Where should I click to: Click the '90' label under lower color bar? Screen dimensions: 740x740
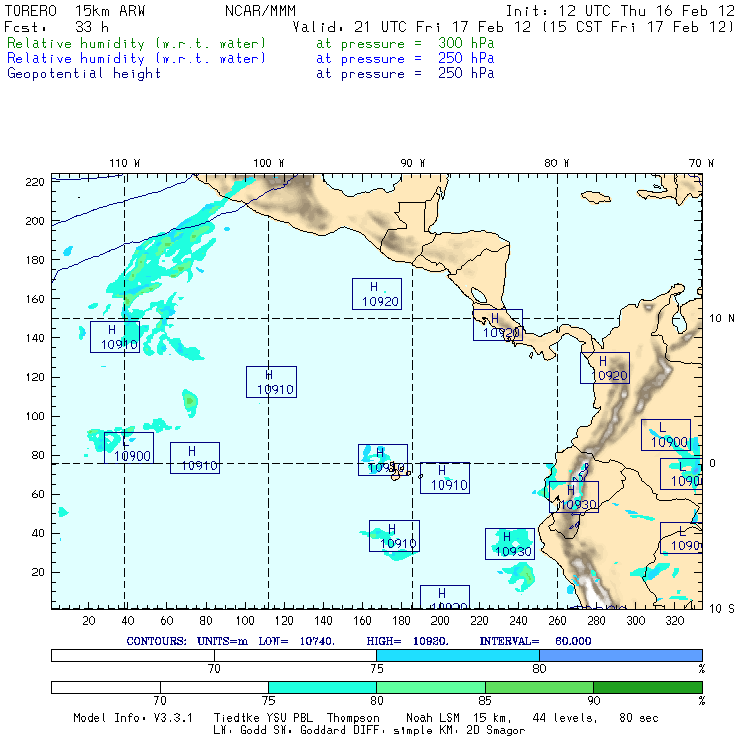point(594,700)
